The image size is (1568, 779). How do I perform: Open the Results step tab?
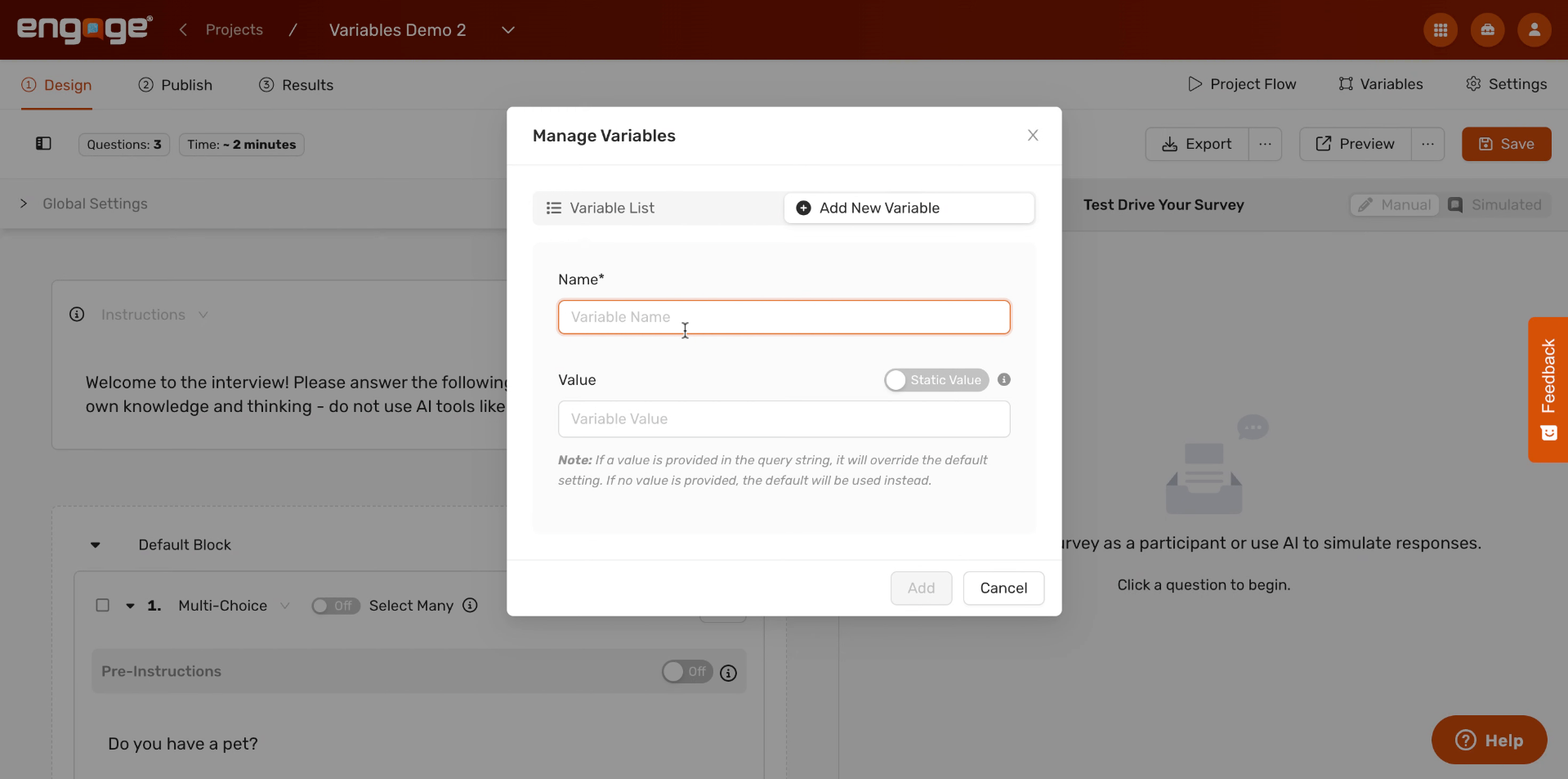tap(296, 85)
